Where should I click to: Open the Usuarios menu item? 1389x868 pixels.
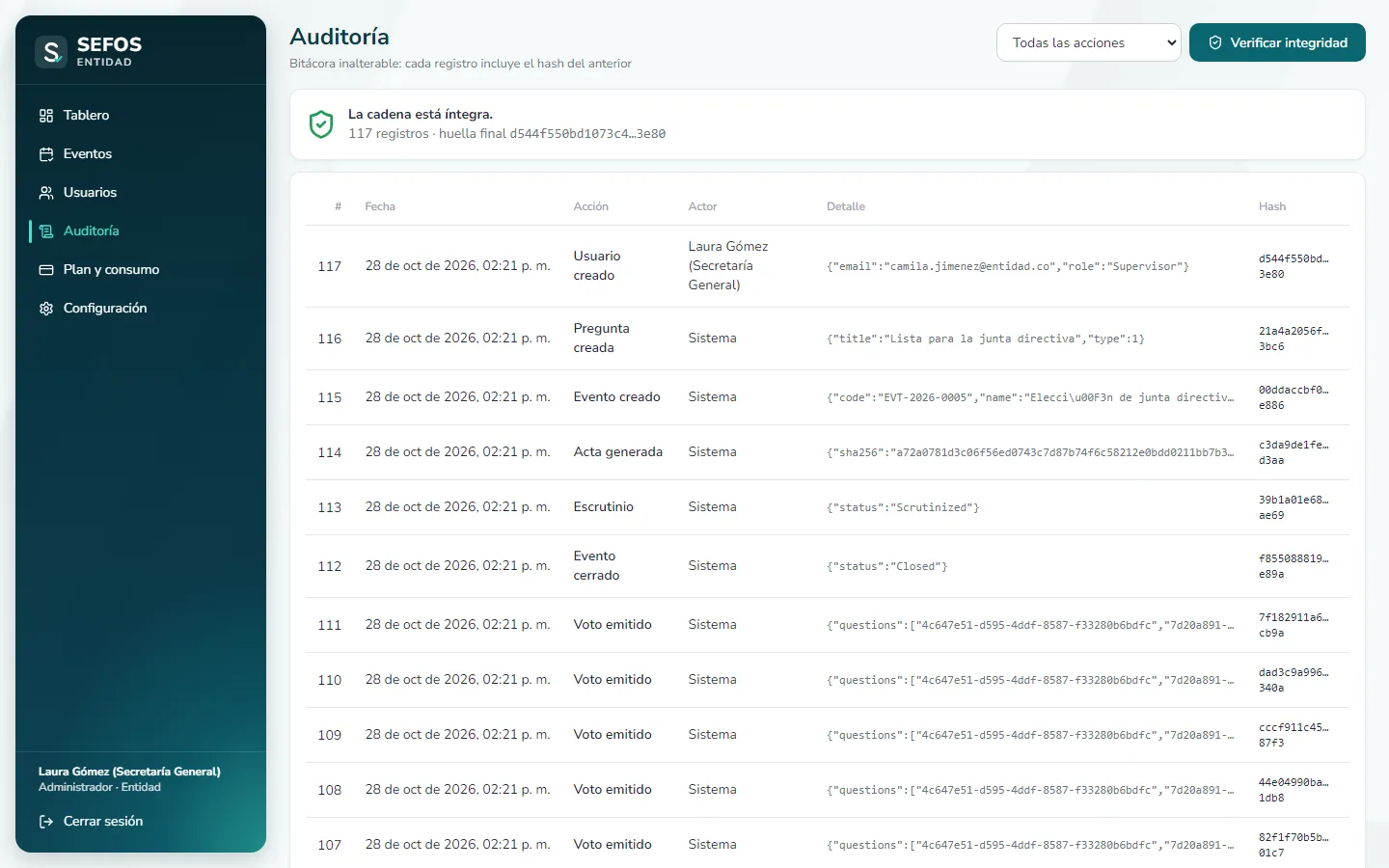click(x=141, y=192)
